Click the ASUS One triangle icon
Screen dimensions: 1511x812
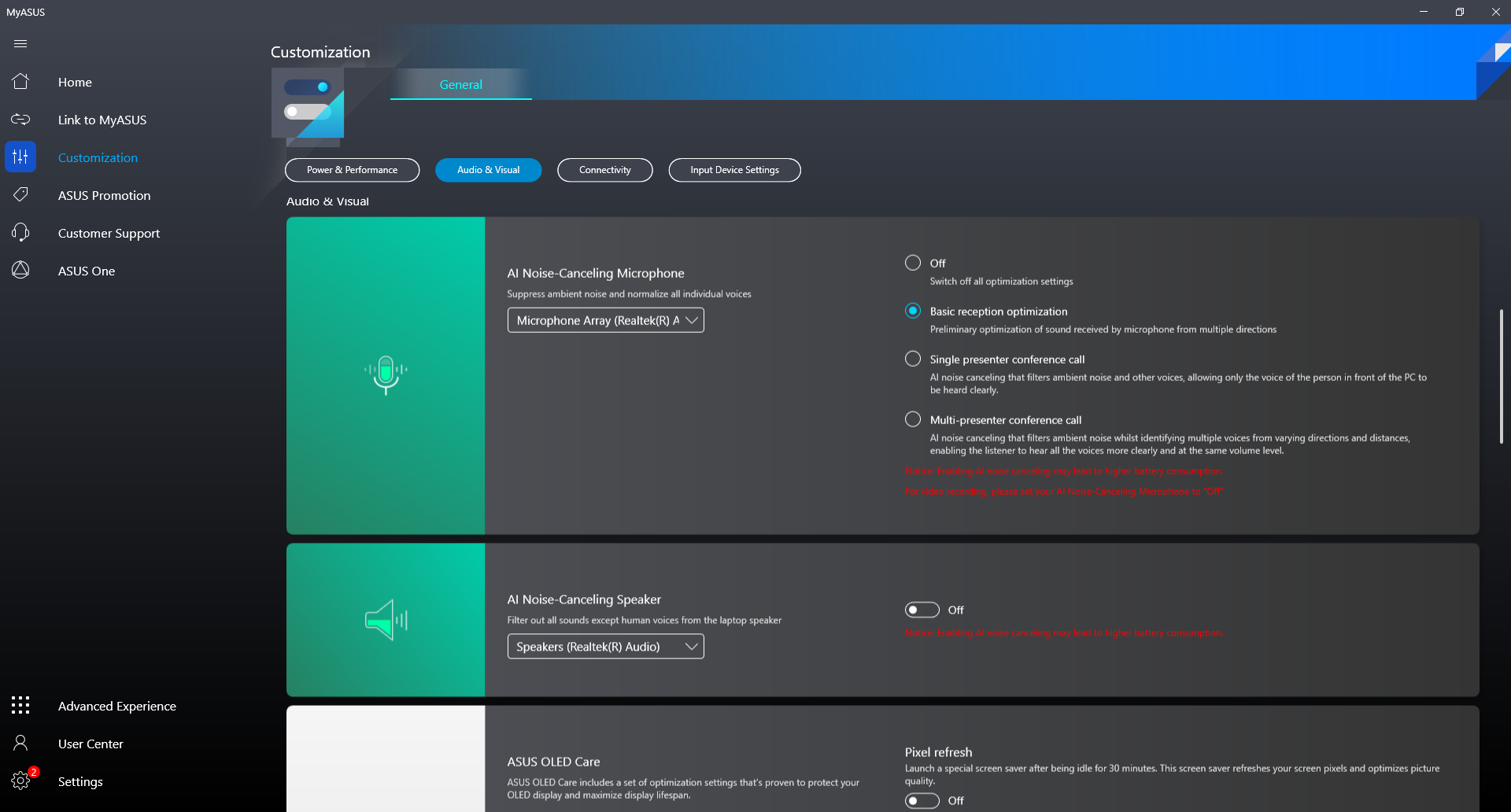[20, 270]
